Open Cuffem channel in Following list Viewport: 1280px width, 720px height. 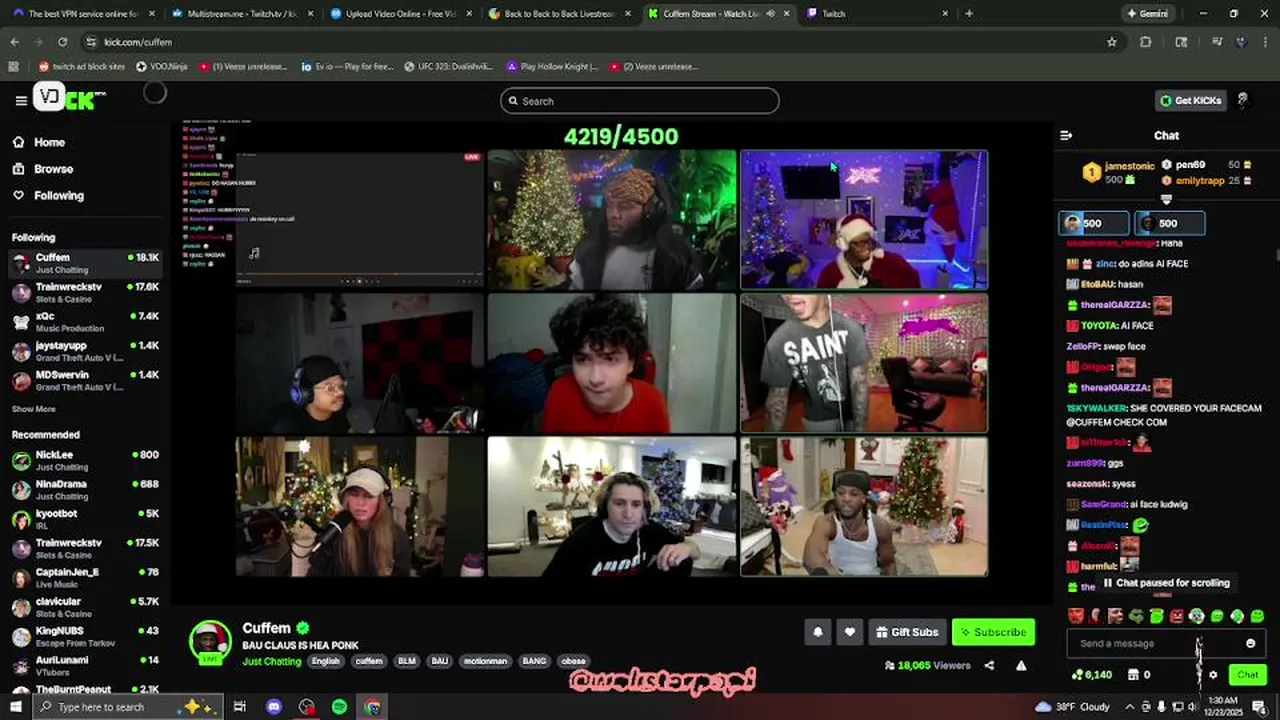pos(85,263)
